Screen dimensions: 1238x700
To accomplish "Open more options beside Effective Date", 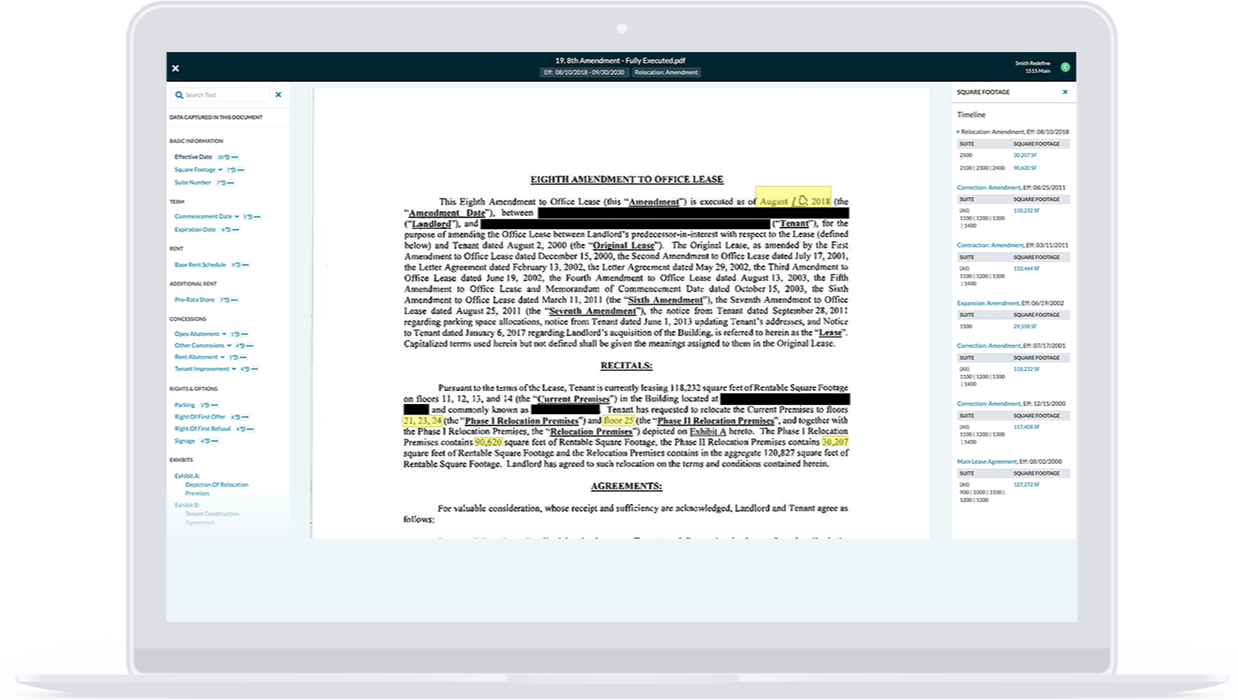I will [235, 157].
